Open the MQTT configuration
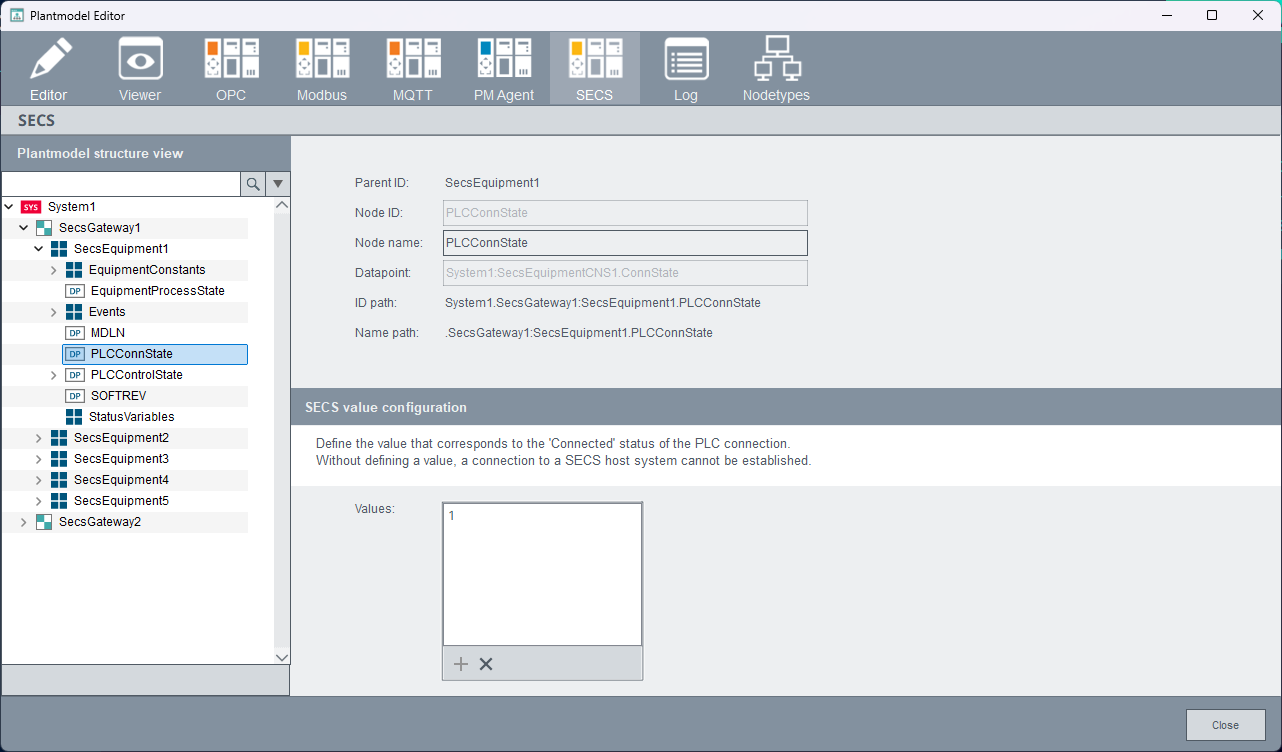The height and width of the screenshot is (752, 1282). pyautogui.click(x=413, y=68)
